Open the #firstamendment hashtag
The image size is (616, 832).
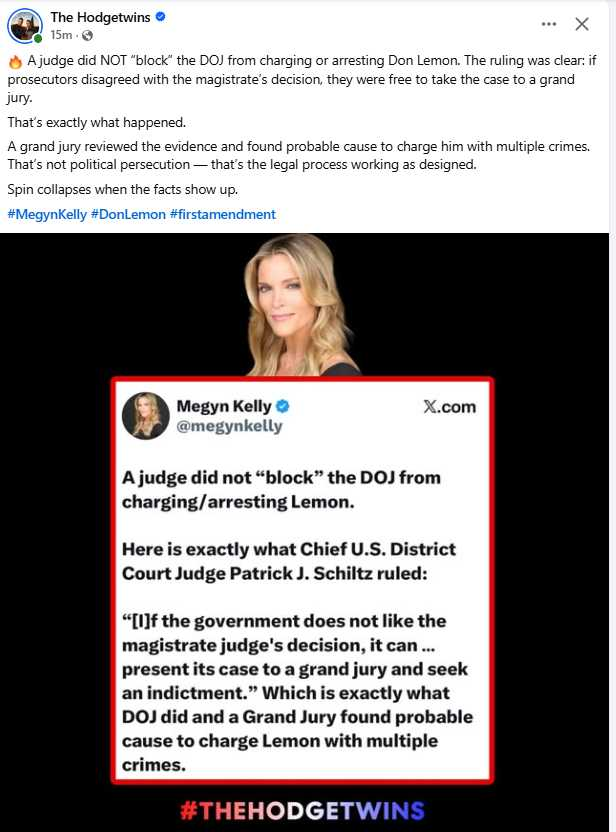point(223,214)
